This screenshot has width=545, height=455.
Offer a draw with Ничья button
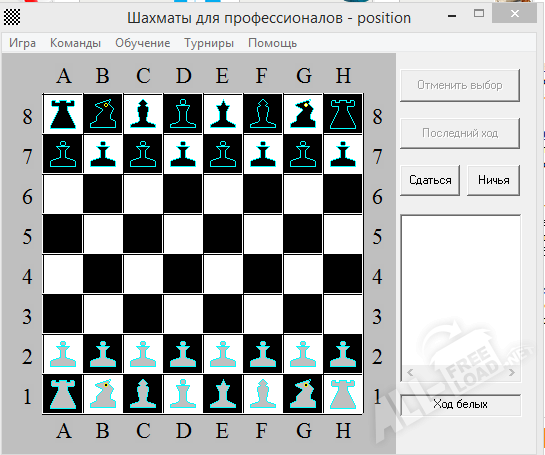click(x=494, y=180)
